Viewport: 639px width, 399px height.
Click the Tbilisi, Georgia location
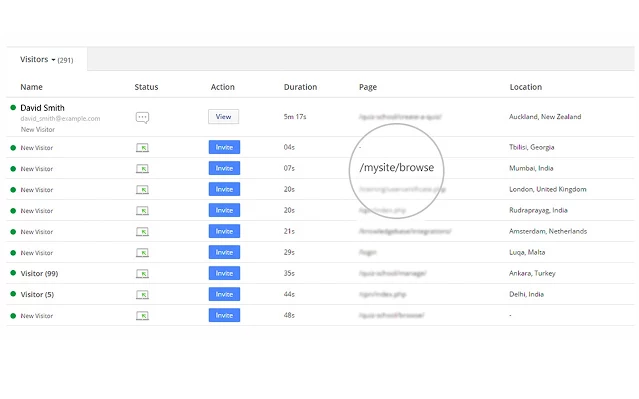(x=531, y=147)
